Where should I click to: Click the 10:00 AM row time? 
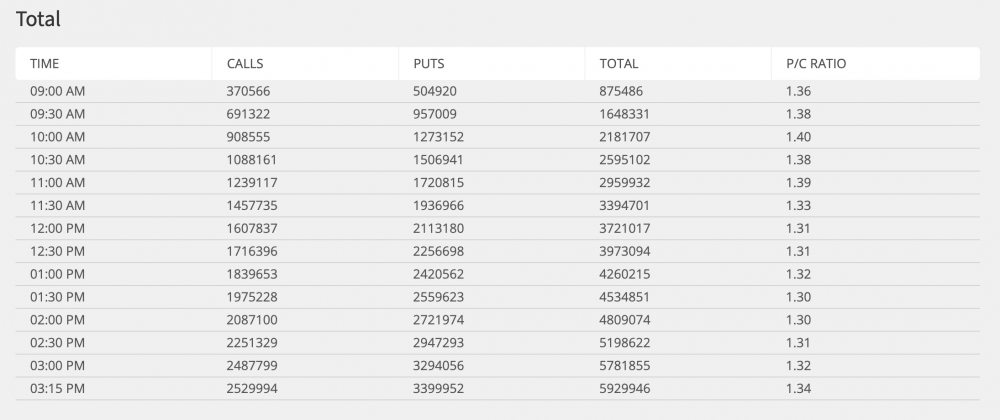pos(58,137)
